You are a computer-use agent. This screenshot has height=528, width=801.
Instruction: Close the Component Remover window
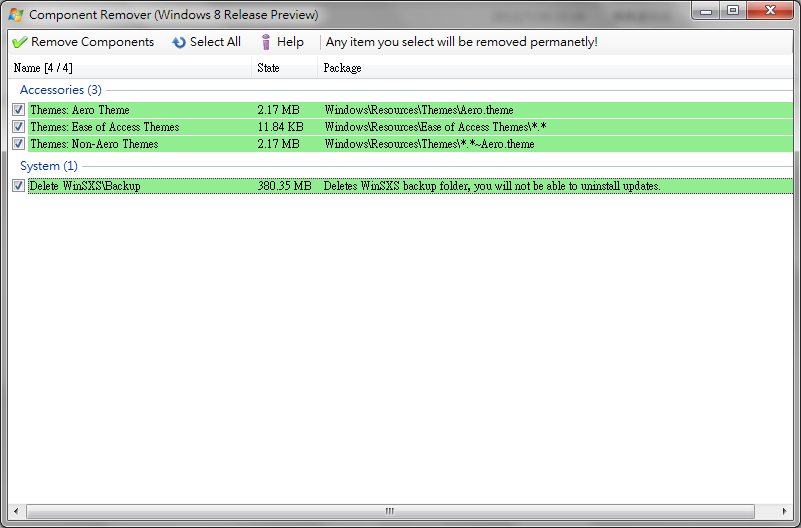click(770, 10)
